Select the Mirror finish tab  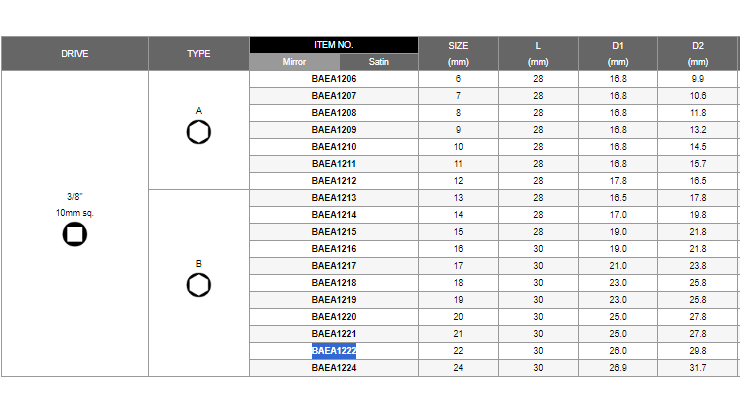(294, 62)
